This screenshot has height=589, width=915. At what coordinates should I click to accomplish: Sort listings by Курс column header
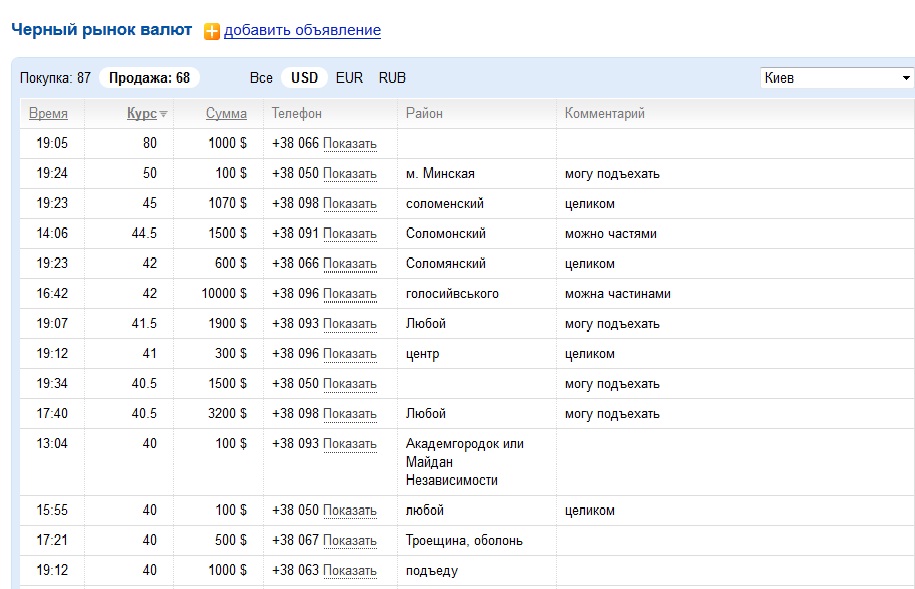pyautogui.click(x=141, y=113)
